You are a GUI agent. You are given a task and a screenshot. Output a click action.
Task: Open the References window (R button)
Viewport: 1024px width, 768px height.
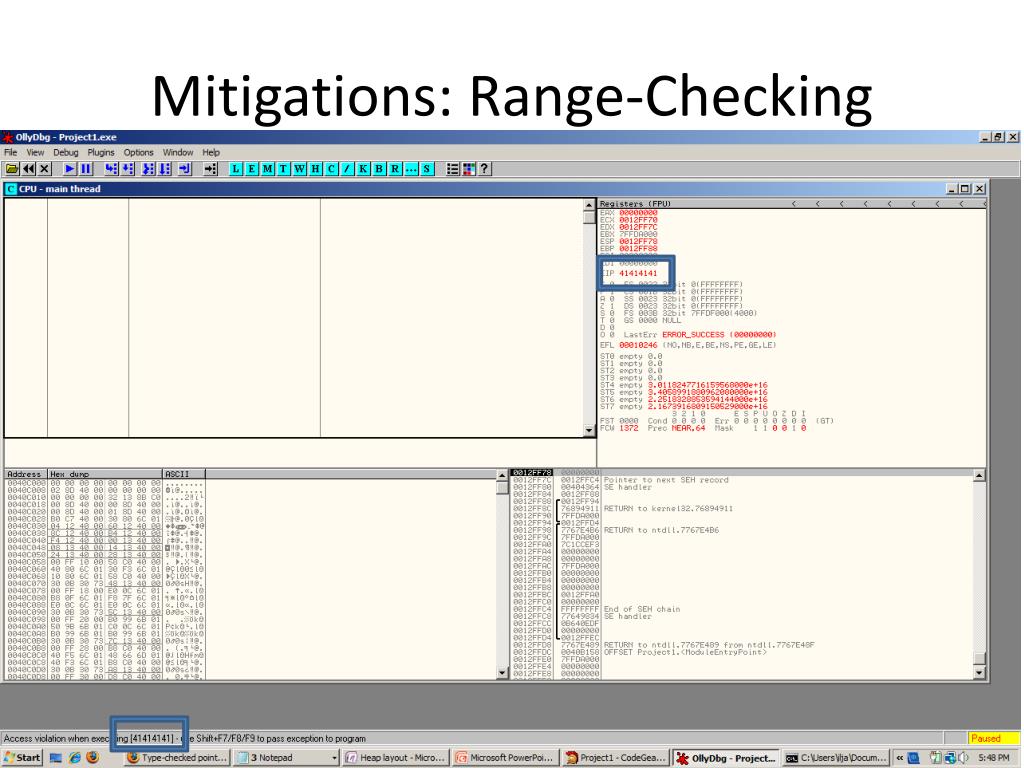tap(395, 168)
